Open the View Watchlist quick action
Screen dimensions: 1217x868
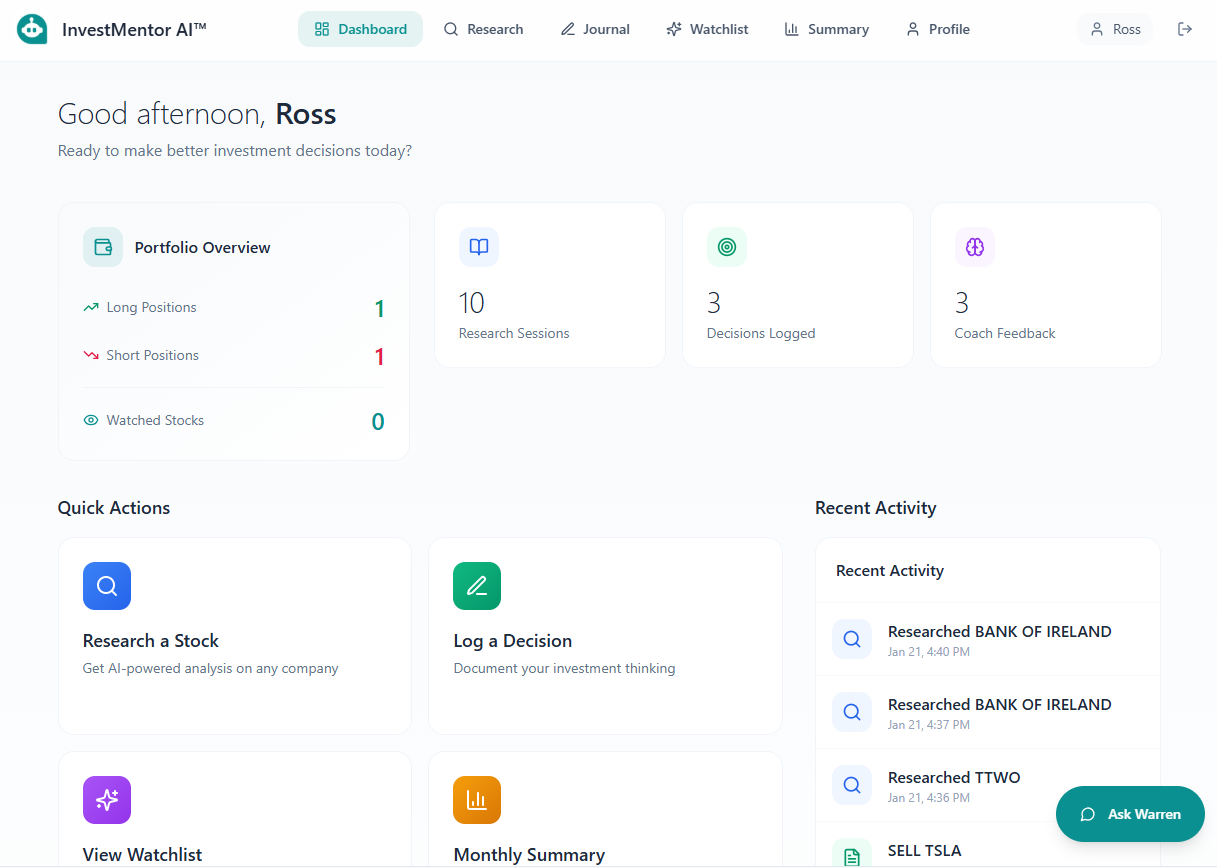point(235,810)
